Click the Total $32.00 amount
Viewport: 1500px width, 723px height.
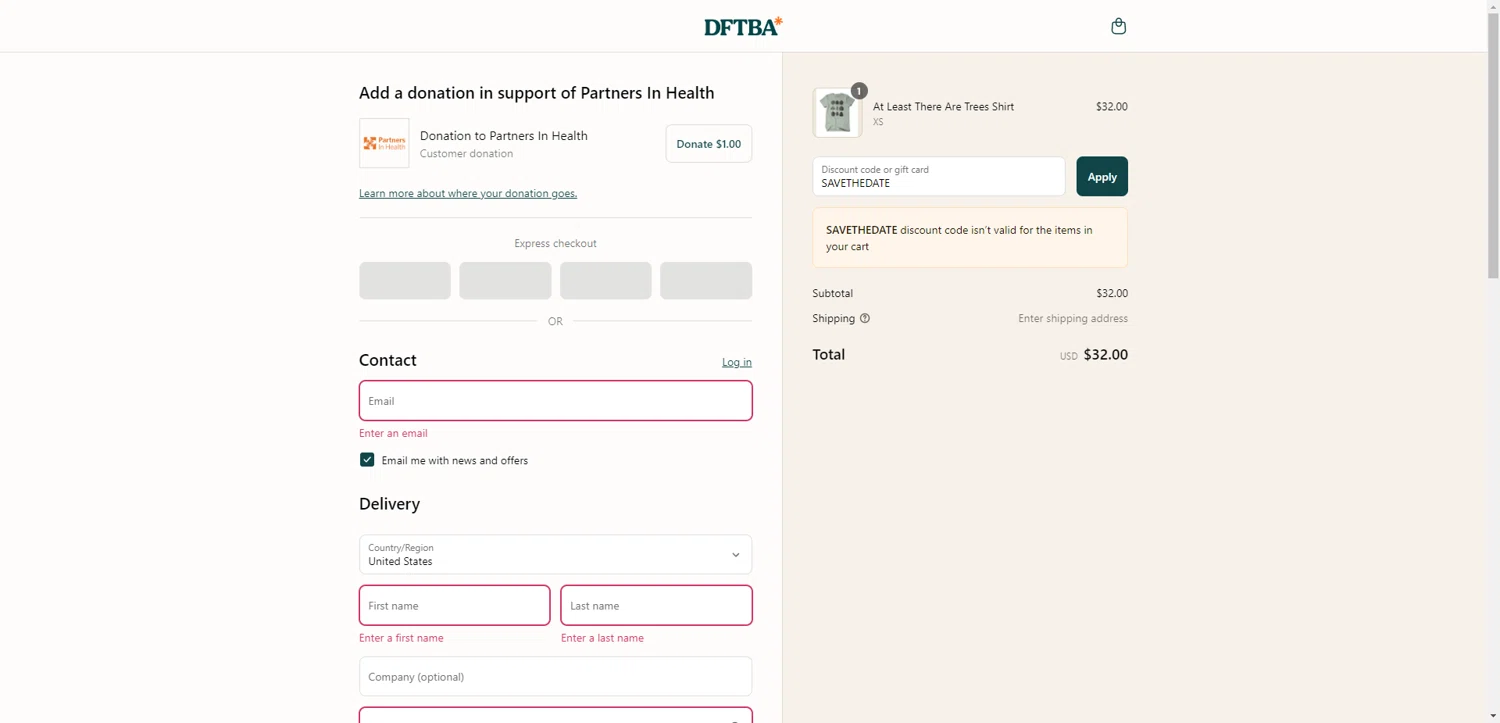[1105, 355]
